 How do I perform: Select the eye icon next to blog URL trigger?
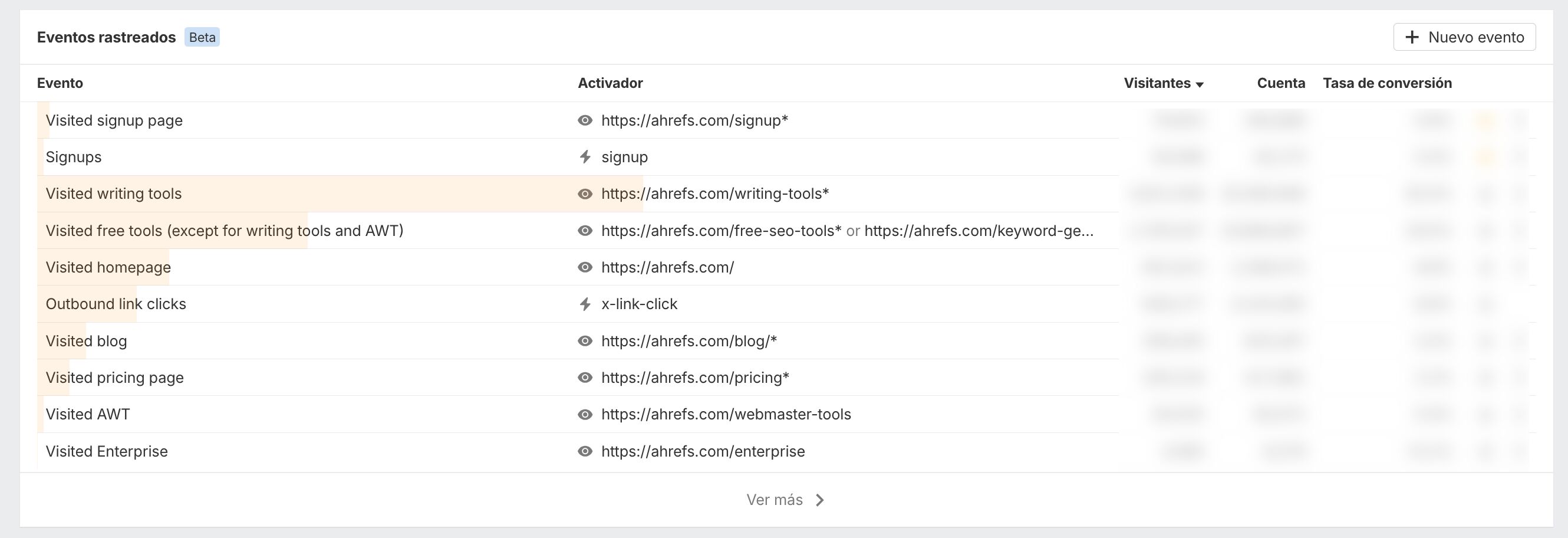point(585,340)
